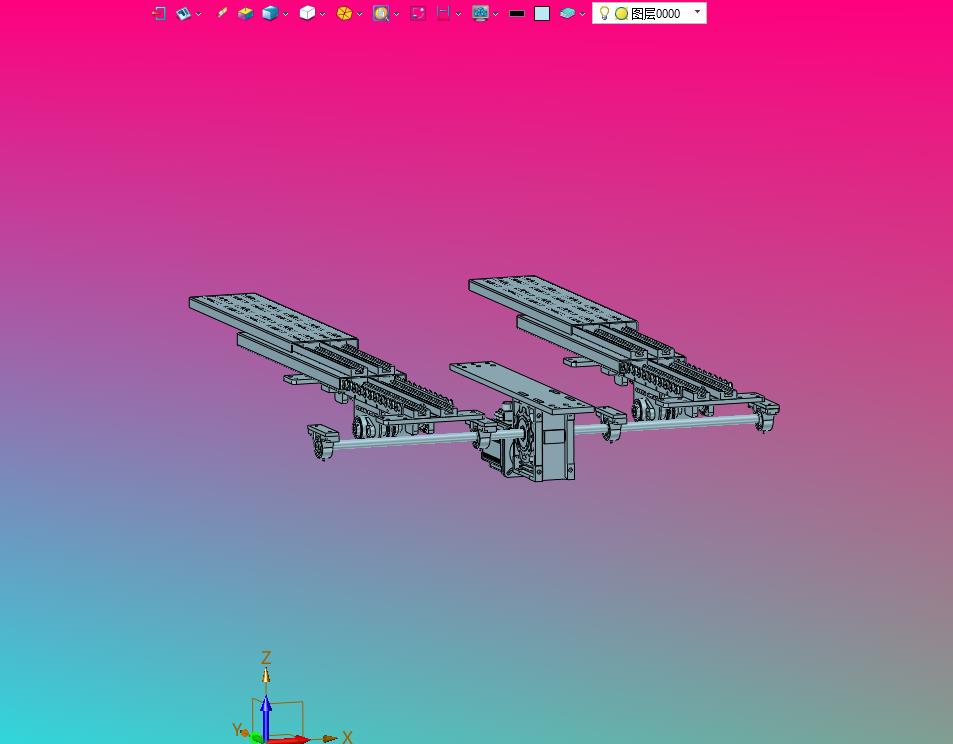Image resolution: width=953 pixels, height=744 pixels.
Task: Open dropdown next to the book view icon
Action: coord(199,14)
